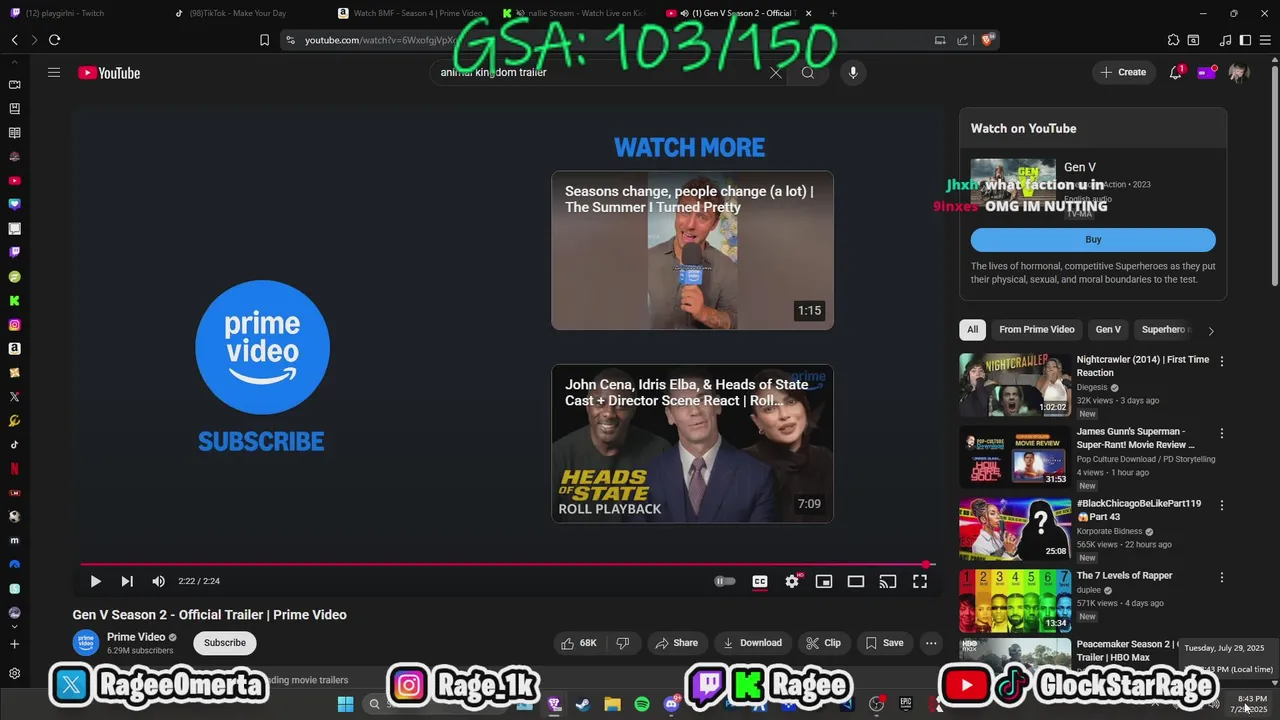
Task: Open a new browser tab
Action: click(x=833, y=13)
